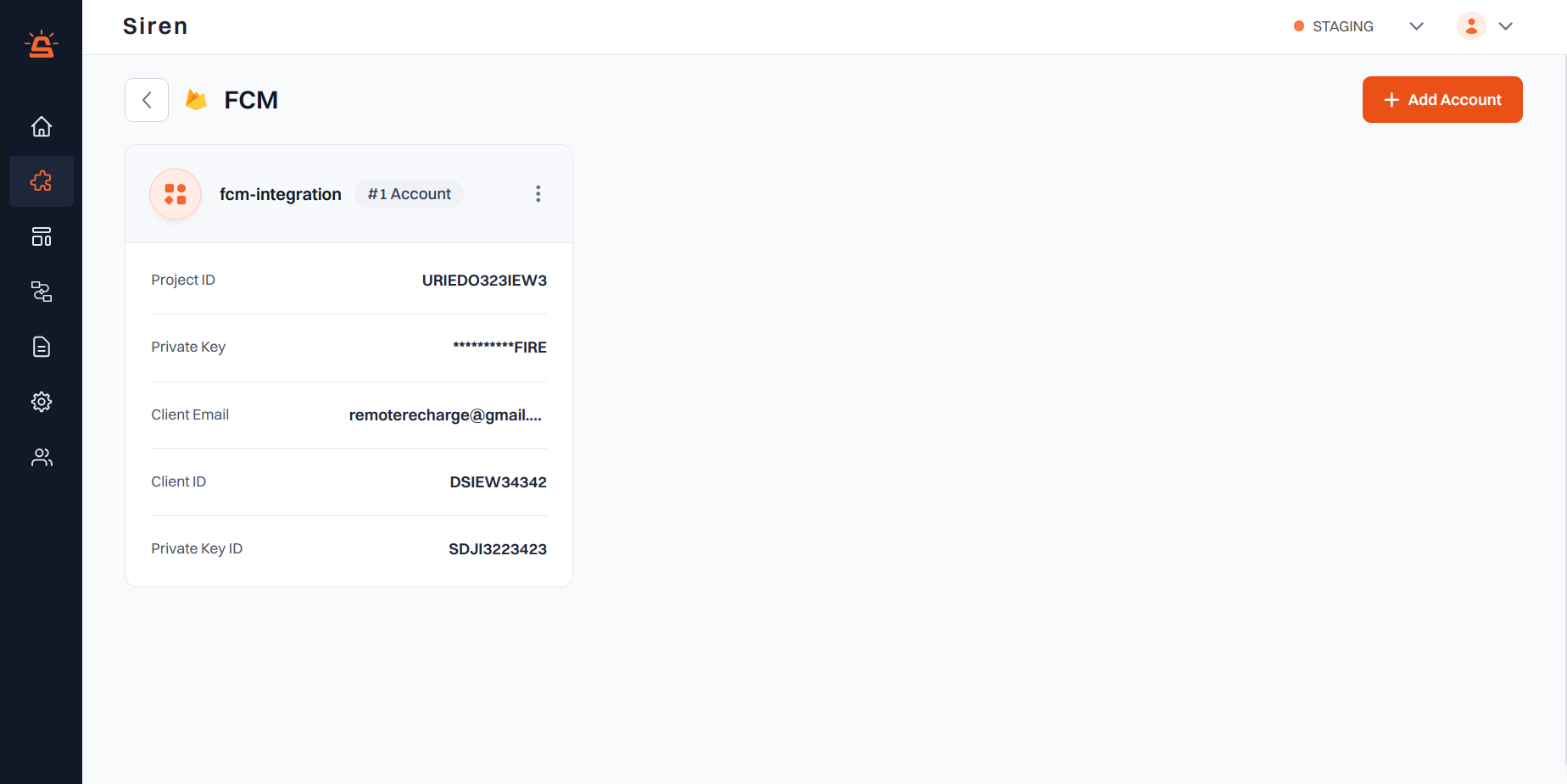The image size is (1567, 784).
Task: Click the #1 Account badge
Action: [x=410, y=194]
